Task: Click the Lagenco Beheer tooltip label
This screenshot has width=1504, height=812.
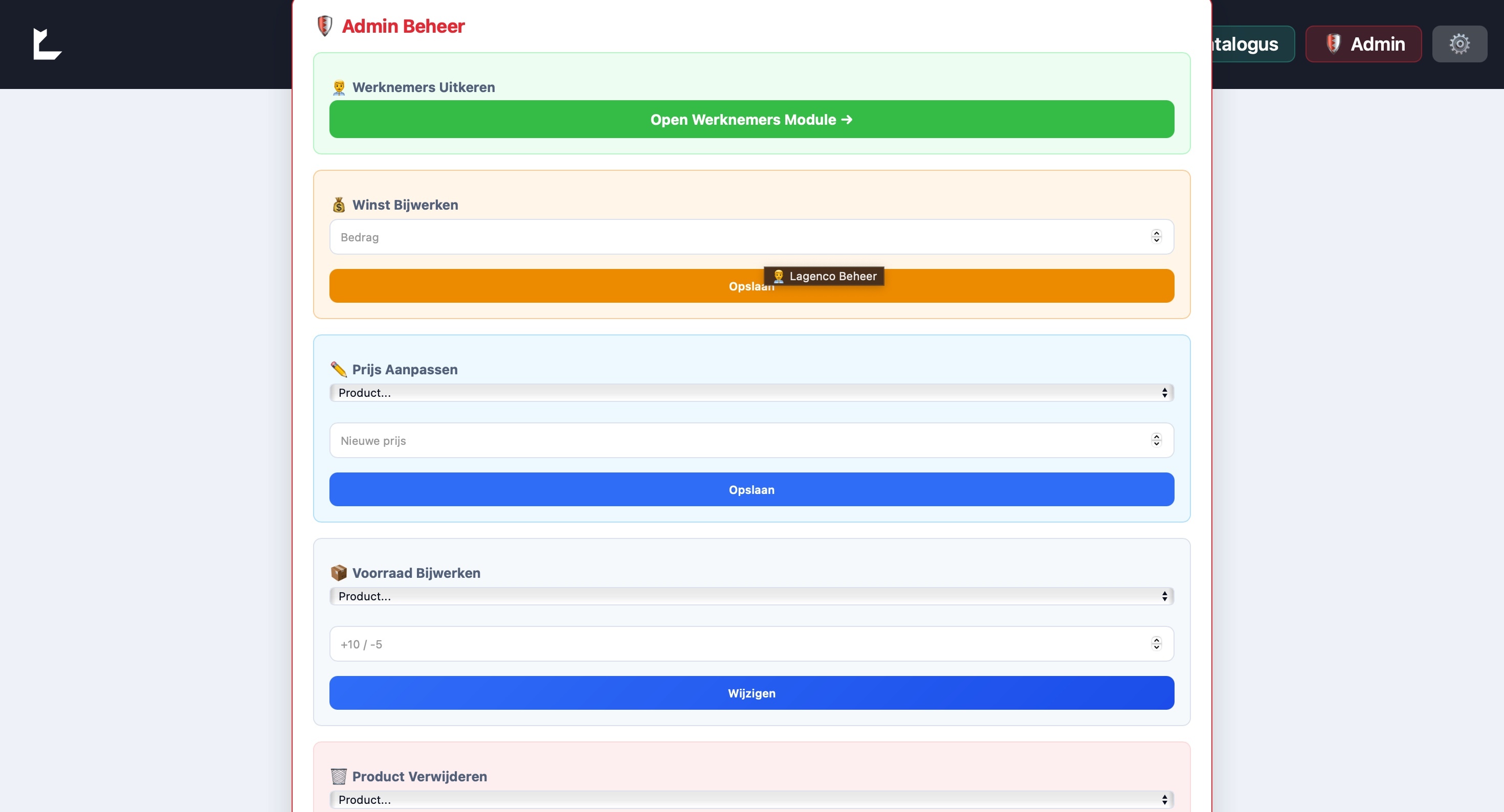Action: tap(824, 276)
